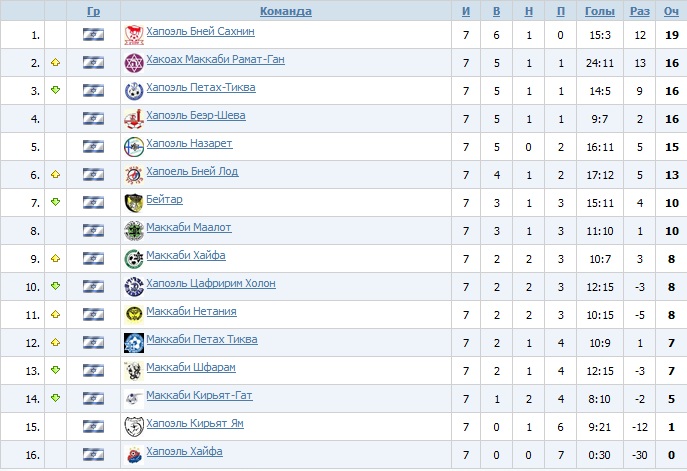The height and width of the screenshot is (471, 687).
Task: Click the Хапоель Бней Лод link
Action: tap(192, 172)
